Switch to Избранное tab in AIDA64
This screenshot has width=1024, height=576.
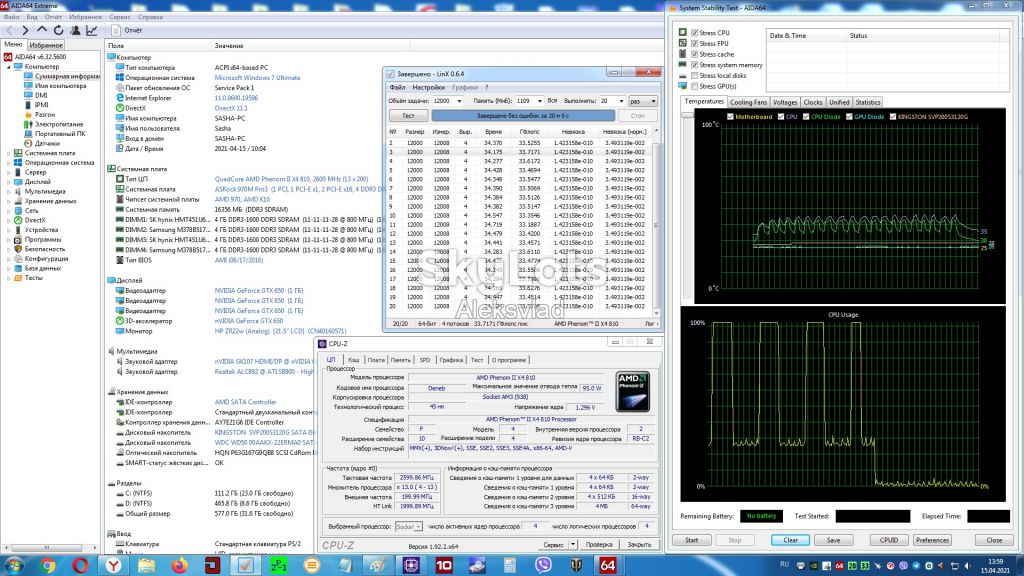point(46,45)
